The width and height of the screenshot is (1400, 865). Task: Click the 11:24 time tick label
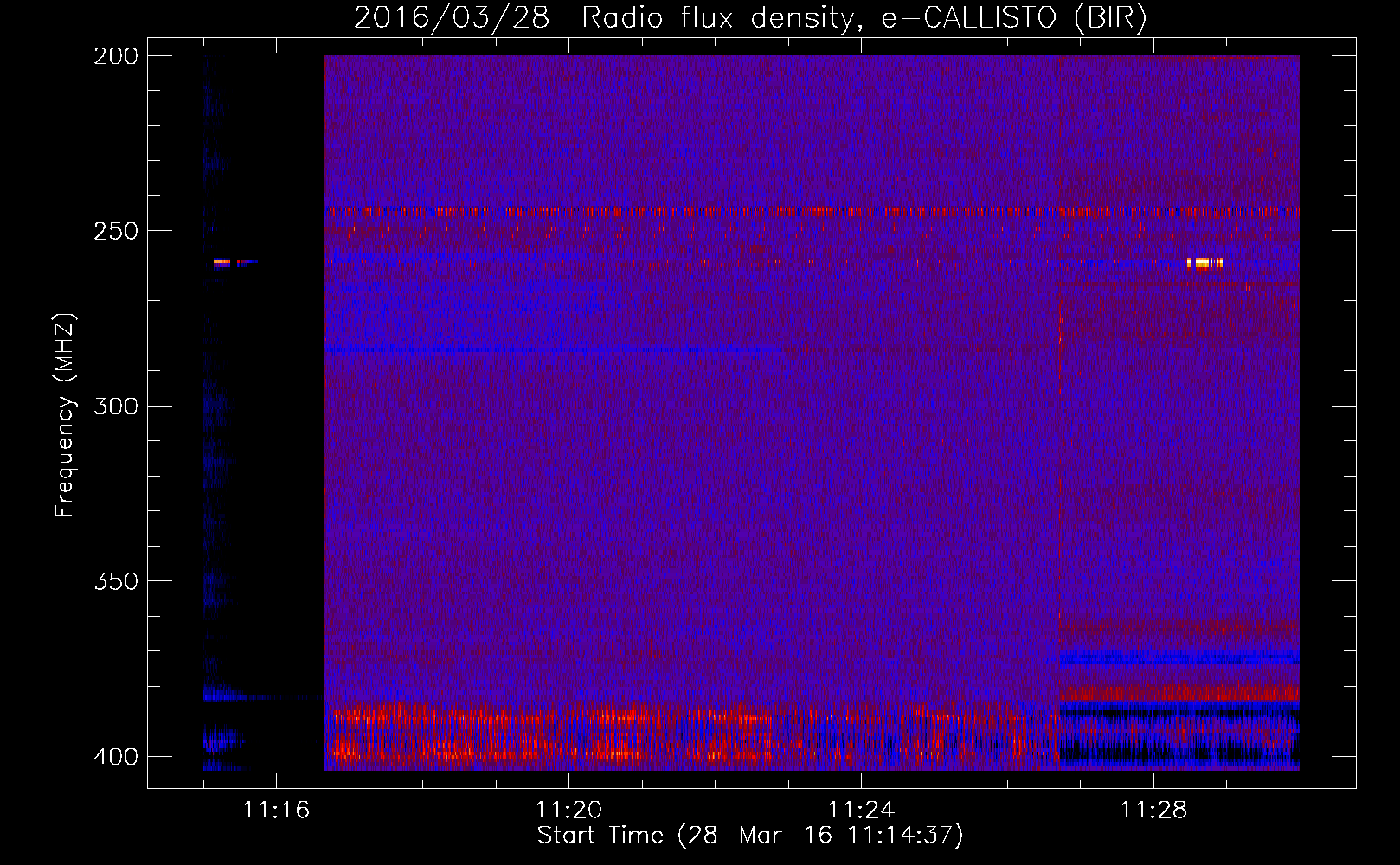click(861, 810)
